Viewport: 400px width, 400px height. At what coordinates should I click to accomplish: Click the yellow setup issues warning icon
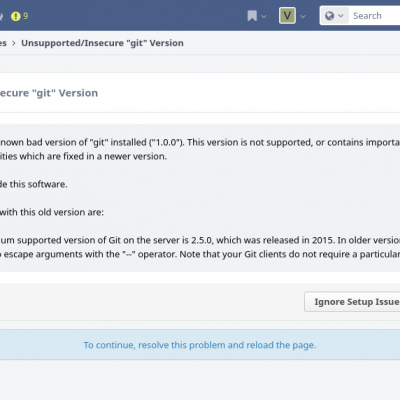pyautogui.click(x=16, y=16)
